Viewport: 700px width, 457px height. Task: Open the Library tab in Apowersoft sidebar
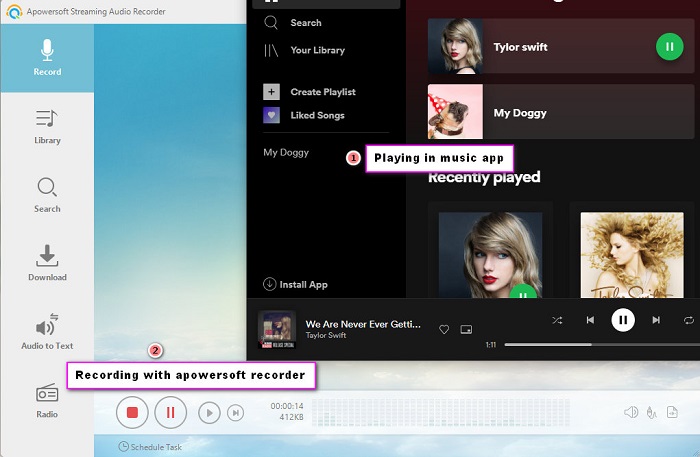pos(47,127)
